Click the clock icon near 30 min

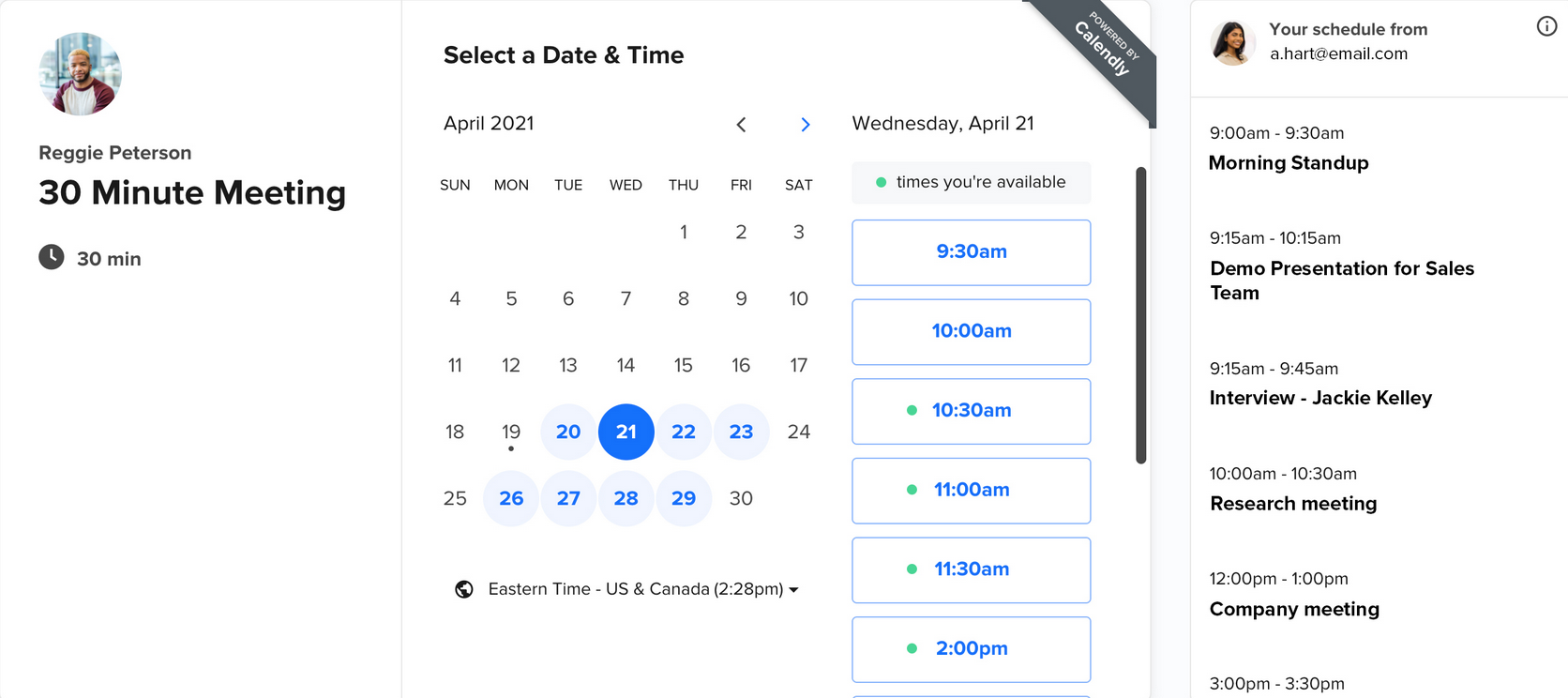(x=52, y=257)
